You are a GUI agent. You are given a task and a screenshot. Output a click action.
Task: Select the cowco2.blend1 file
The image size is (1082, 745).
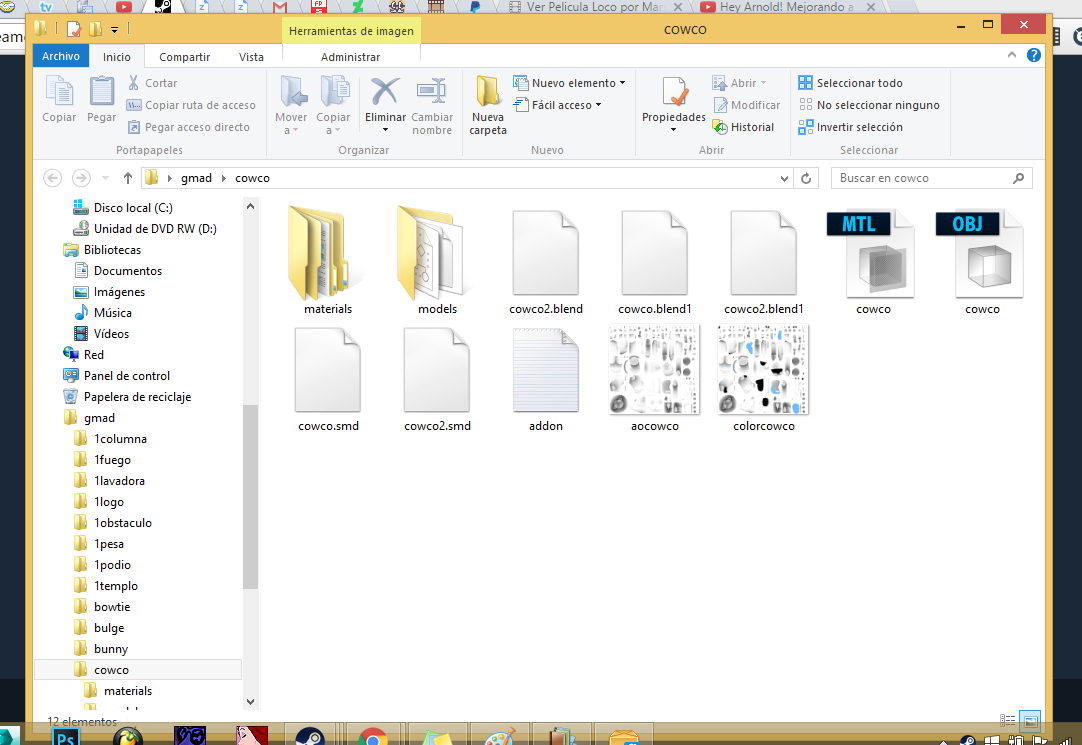click(x=764, y=262)
